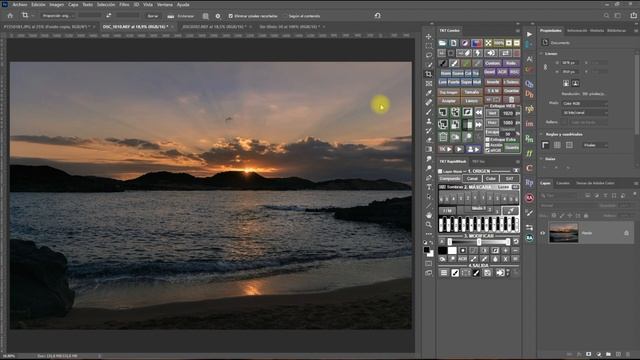Click the search icon at top right
Screen dimensions: 640x360
606,16
